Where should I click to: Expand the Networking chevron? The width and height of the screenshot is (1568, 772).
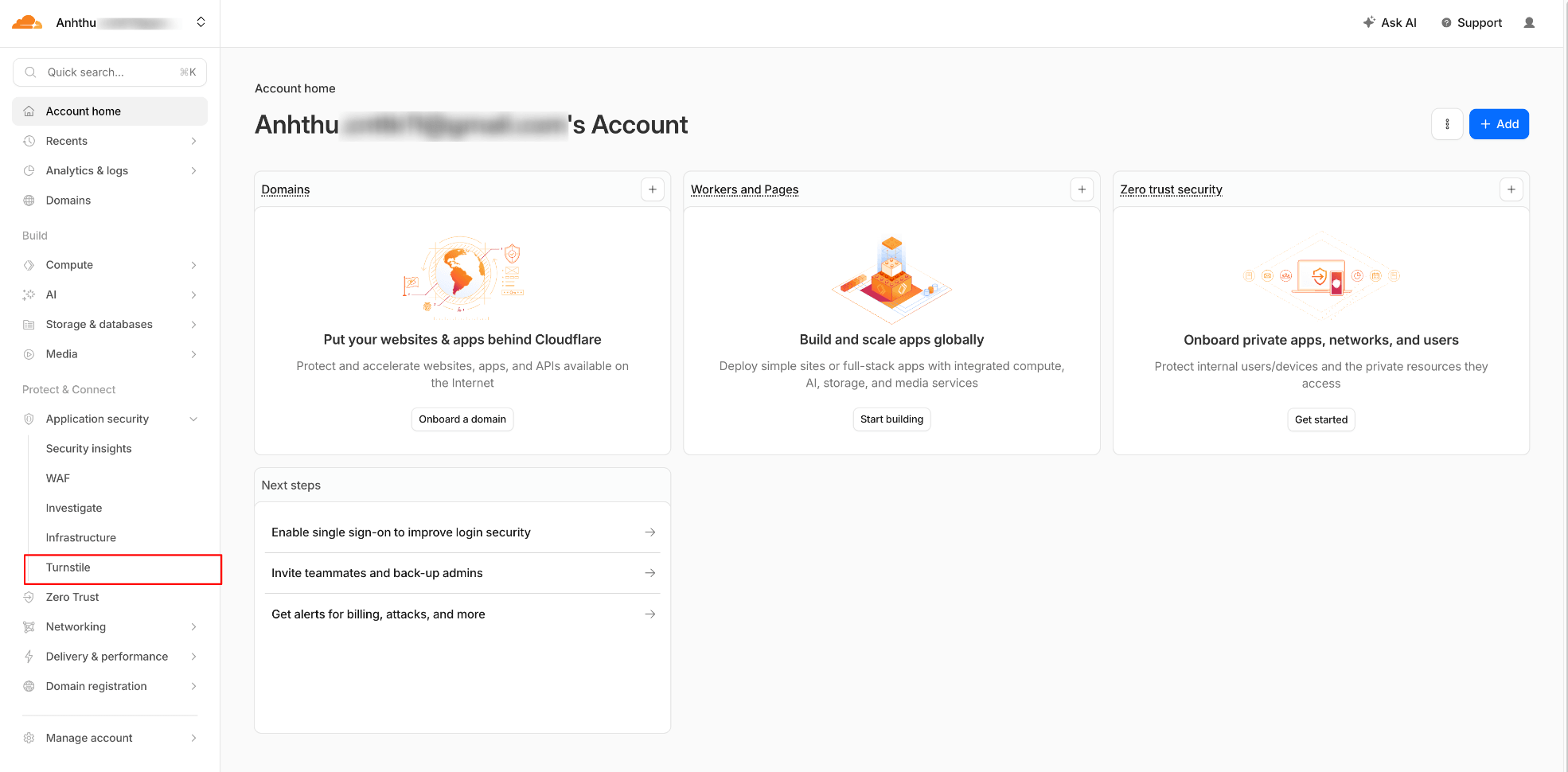click(x=193, y=627)
